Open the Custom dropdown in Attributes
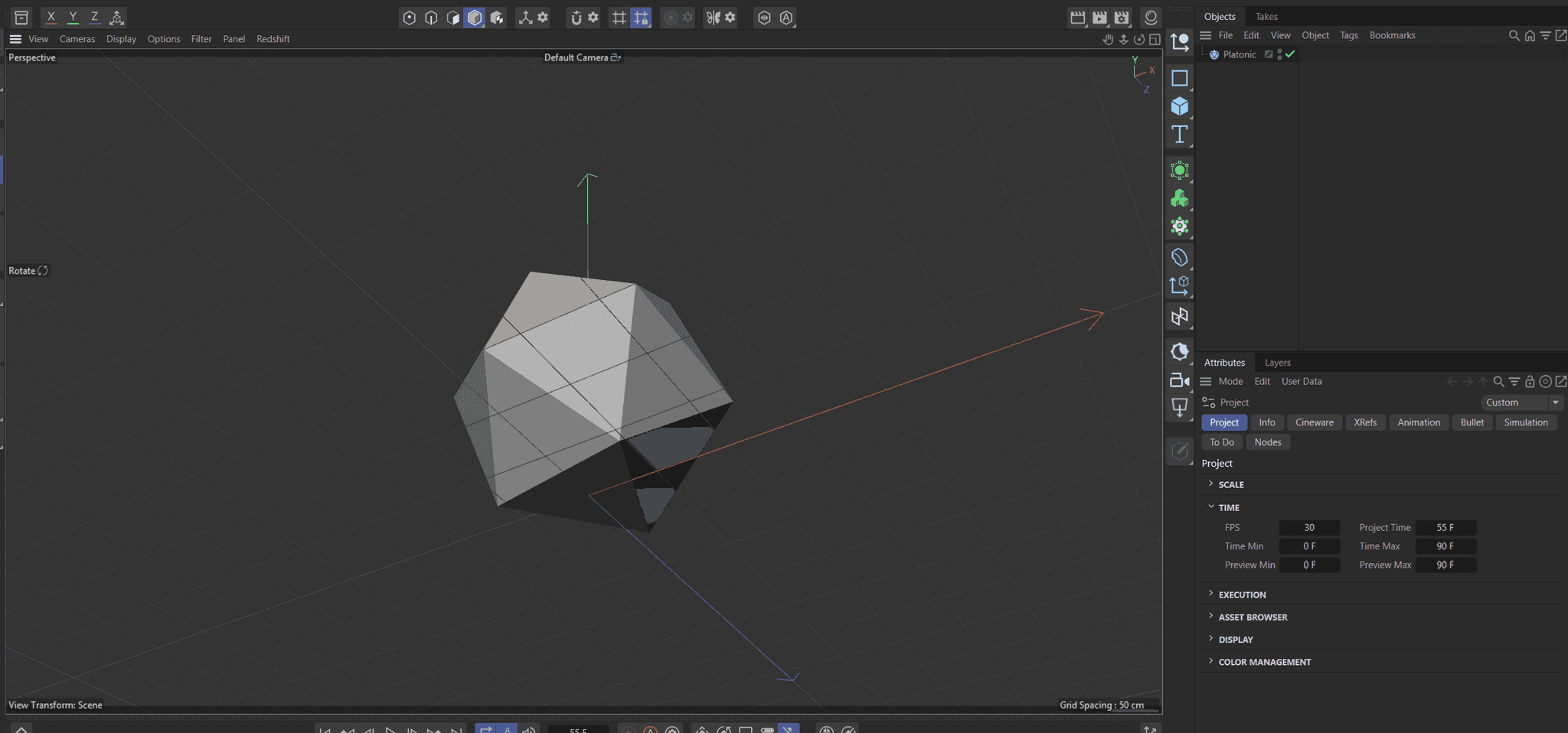 pos(1521,402)
